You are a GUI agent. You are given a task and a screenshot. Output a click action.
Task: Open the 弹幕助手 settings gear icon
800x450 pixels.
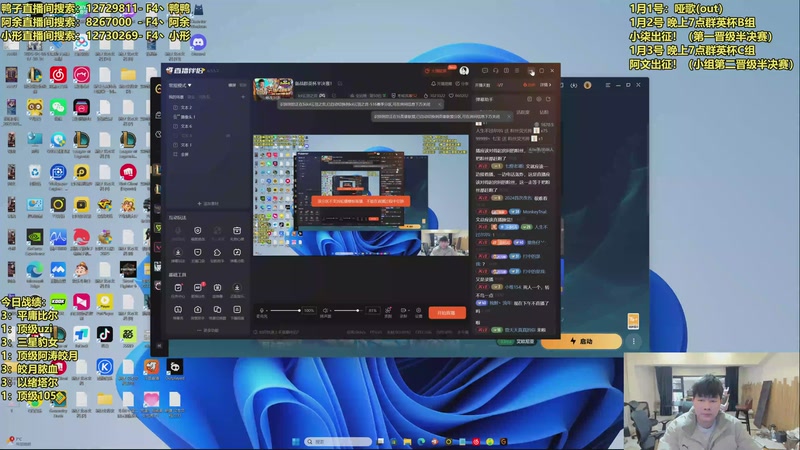coord(539,99)
